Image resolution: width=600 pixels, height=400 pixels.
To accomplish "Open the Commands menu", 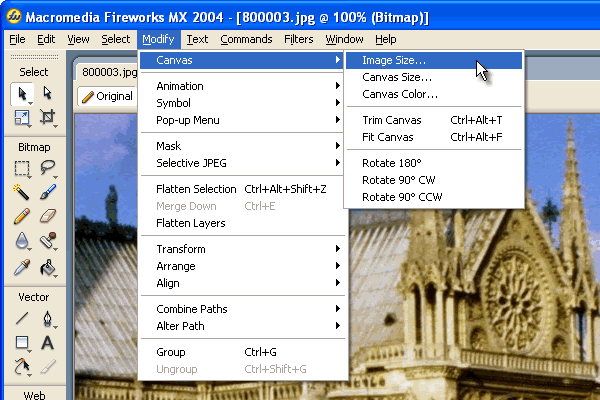I will pyautogui.click(x=246, y=39).
